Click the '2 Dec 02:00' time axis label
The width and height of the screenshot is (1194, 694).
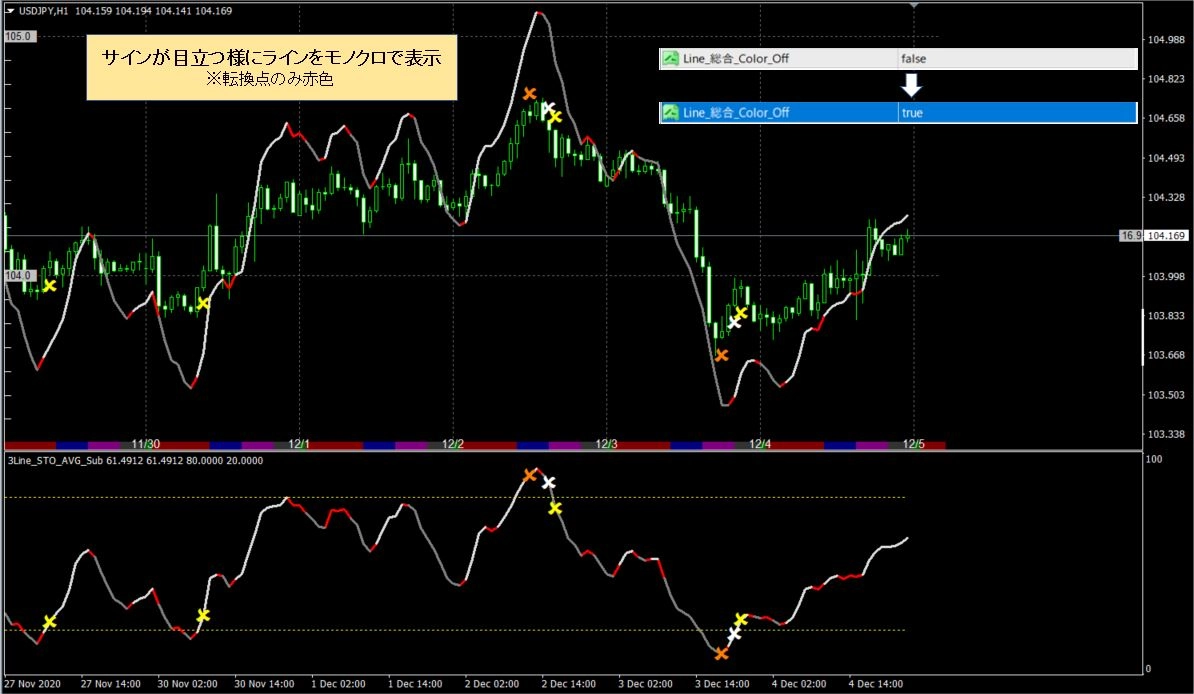click(x=493, y=683)
